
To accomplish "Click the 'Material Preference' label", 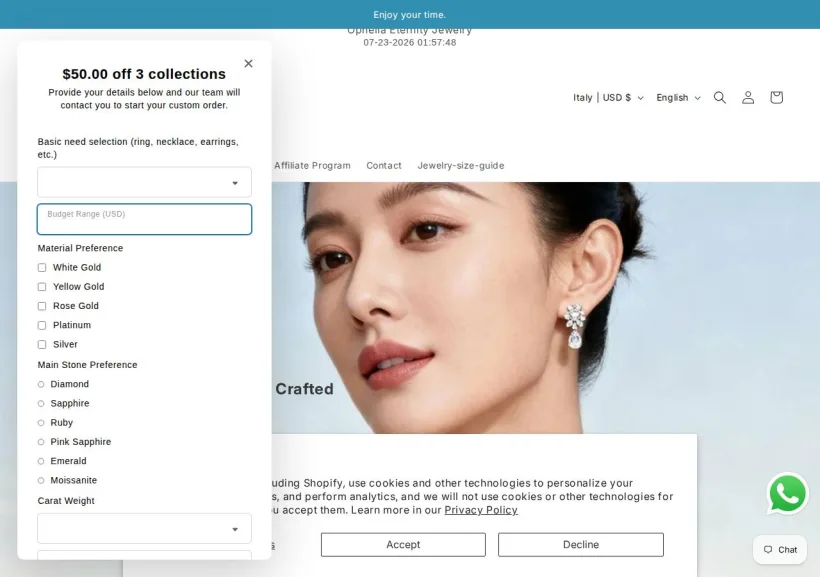I will click(81, 248).
